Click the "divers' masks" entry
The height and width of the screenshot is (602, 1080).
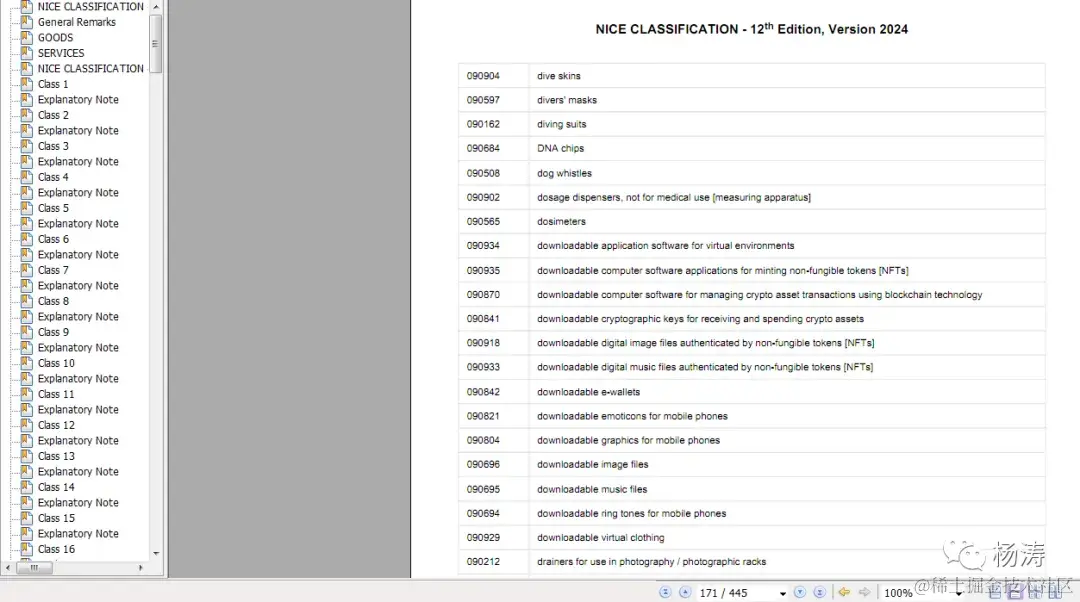click(x=567, y=100)
